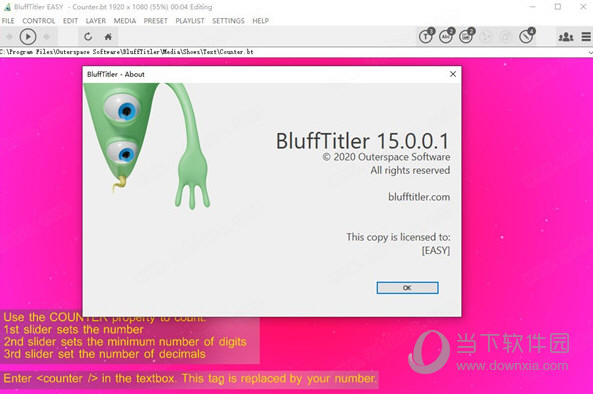Open the EDIT menu
This screenshot has width=593, height=395.
[70, 21]
